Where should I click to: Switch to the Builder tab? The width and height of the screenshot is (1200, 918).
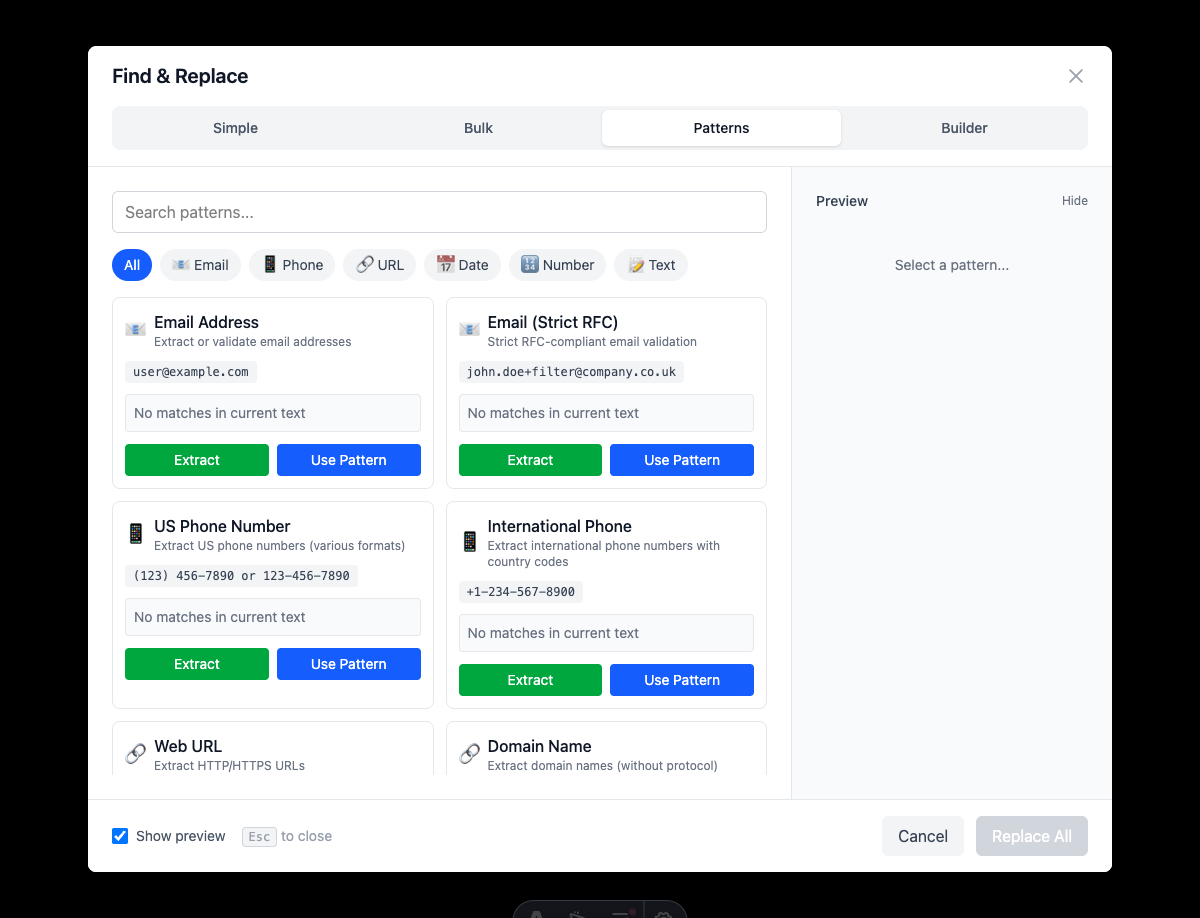coord(963,128)
